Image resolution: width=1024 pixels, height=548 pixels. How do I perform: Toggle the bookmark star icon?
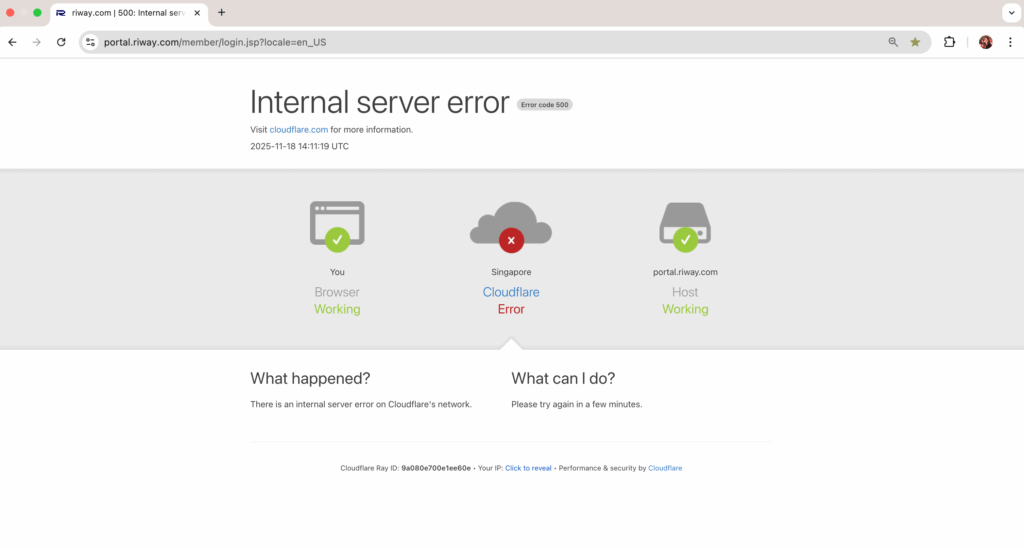coord(915,42)
